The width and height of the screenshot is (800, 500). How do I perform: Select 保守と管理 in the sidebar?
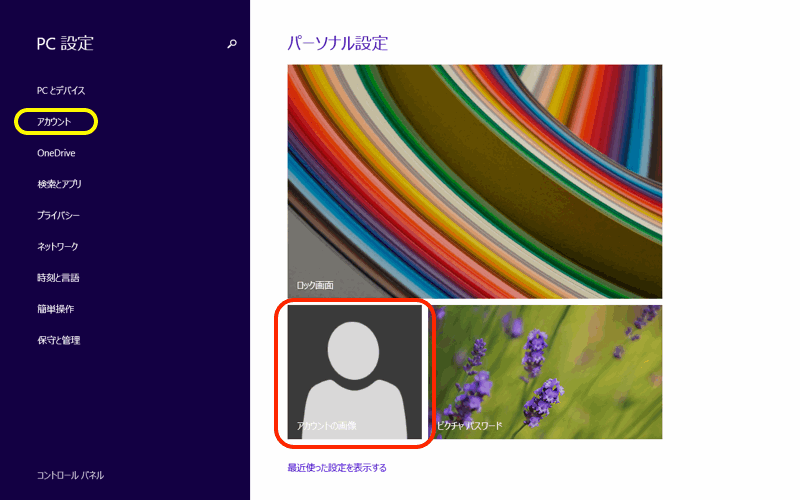pyautogui.click(x=58, y=340)
